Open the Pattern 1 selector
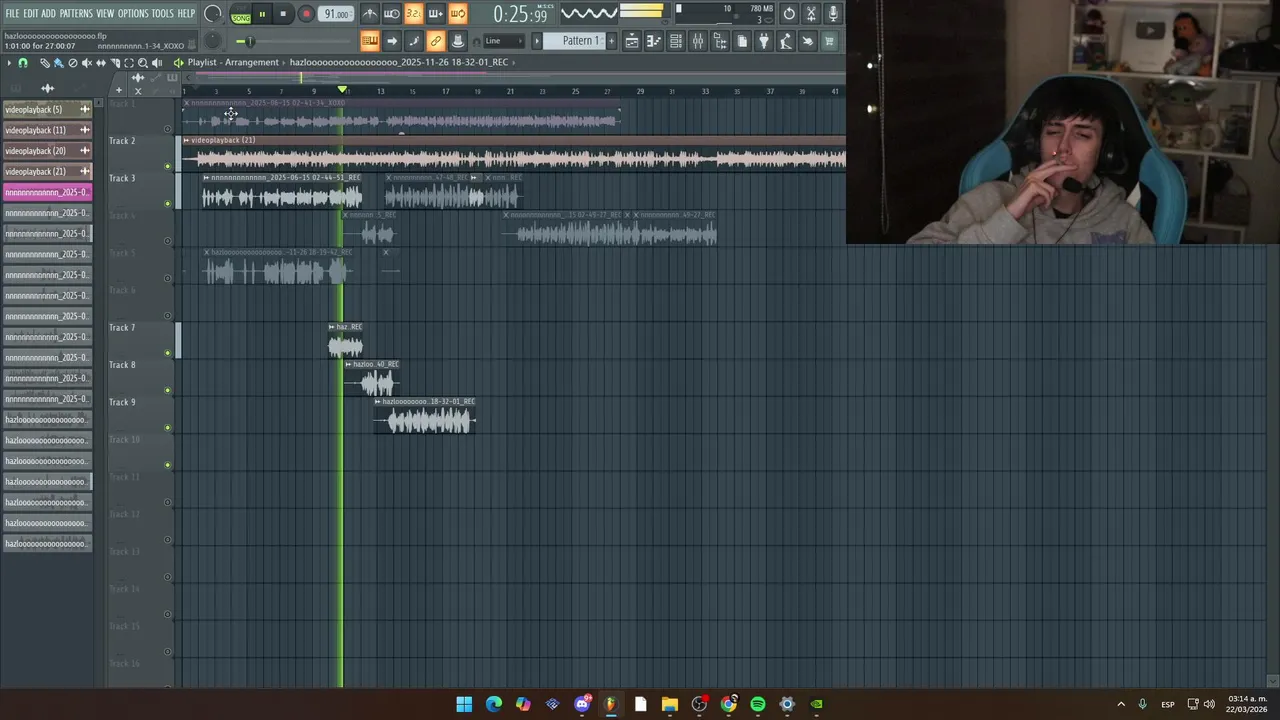Screen dimensions: 1280x720 coord(577,41)
